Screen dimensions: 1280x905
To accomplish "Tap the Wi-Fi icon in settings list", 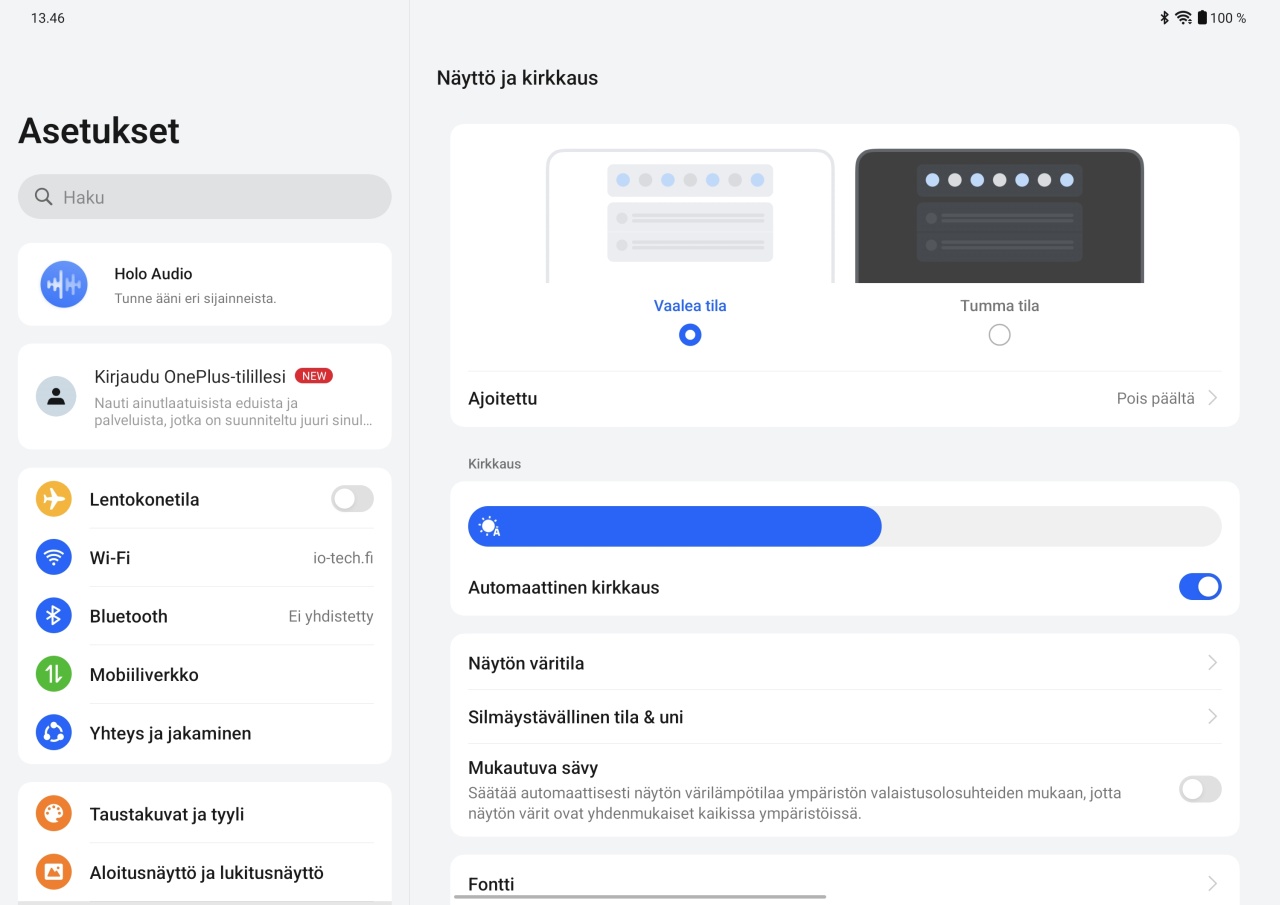I will coord(54,557).
